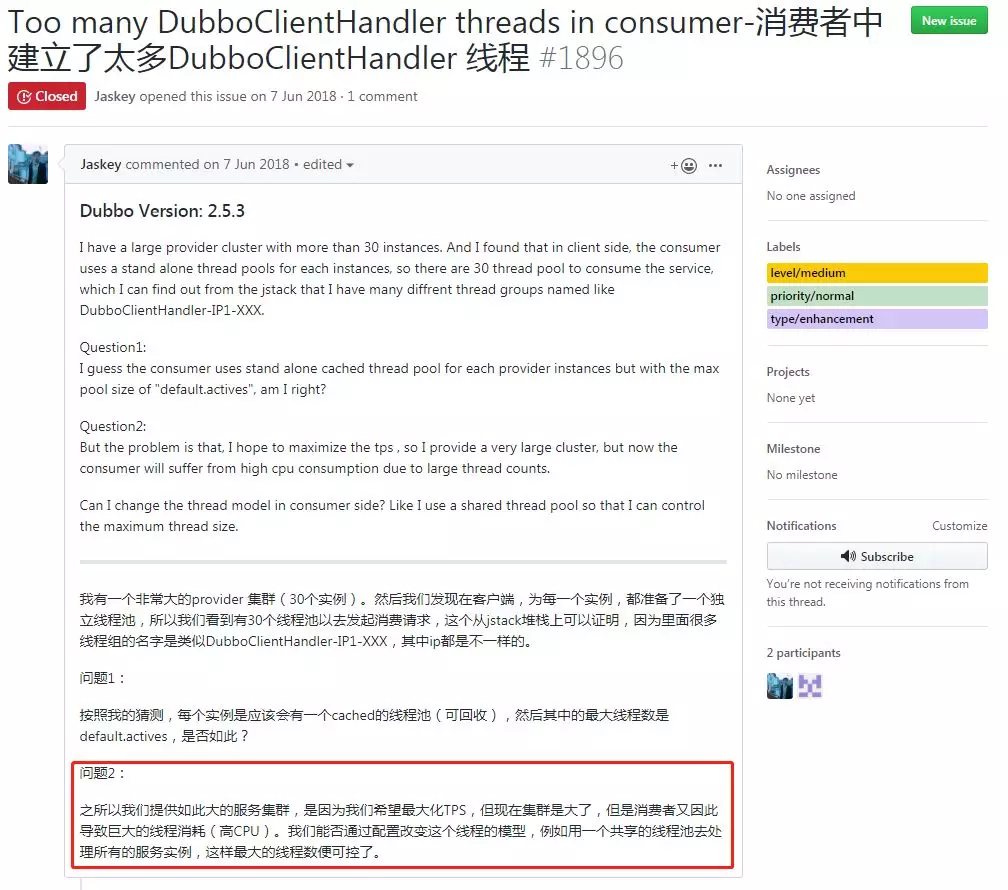The width and height of the screenshot is (1008, 890).
Task: Click the 问题1： text line
Action: (x=103, y=678)
